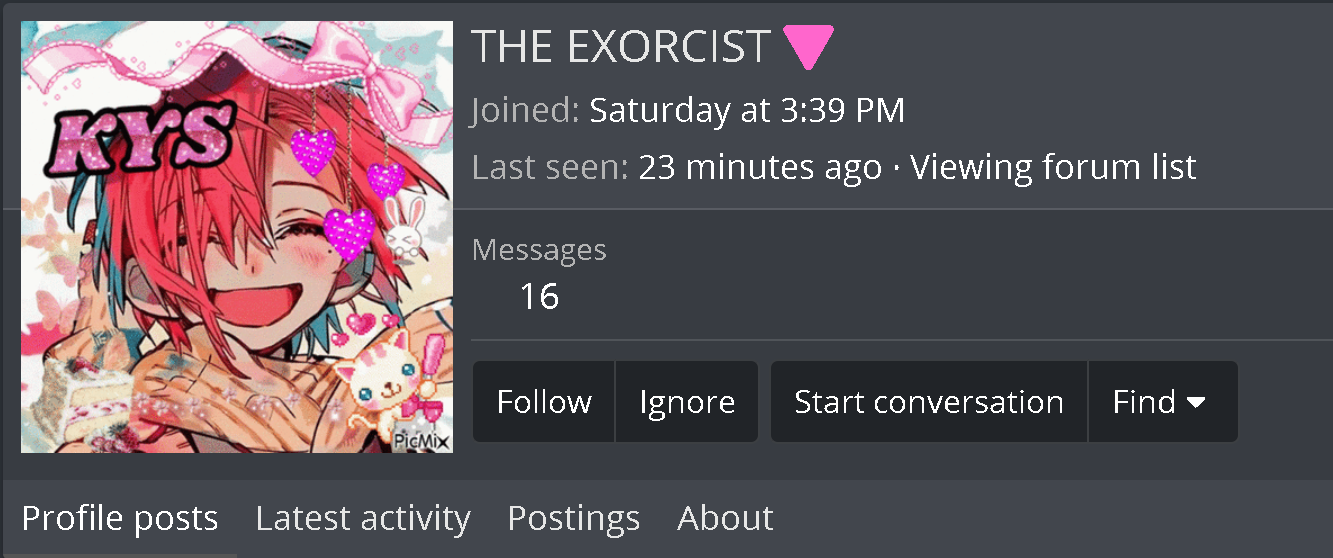Ignore this user
Screen dimensions: 1333x558
pos(687,402)
